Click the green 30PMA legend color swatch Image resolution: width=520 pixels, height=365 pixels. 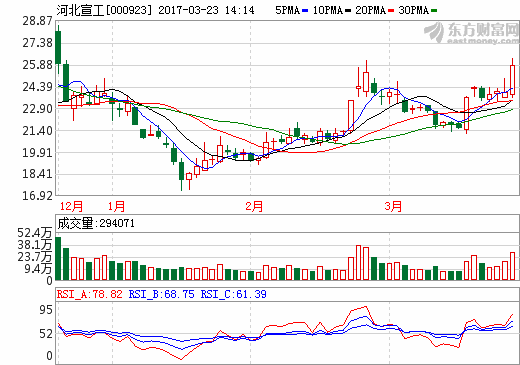[434, 11]
